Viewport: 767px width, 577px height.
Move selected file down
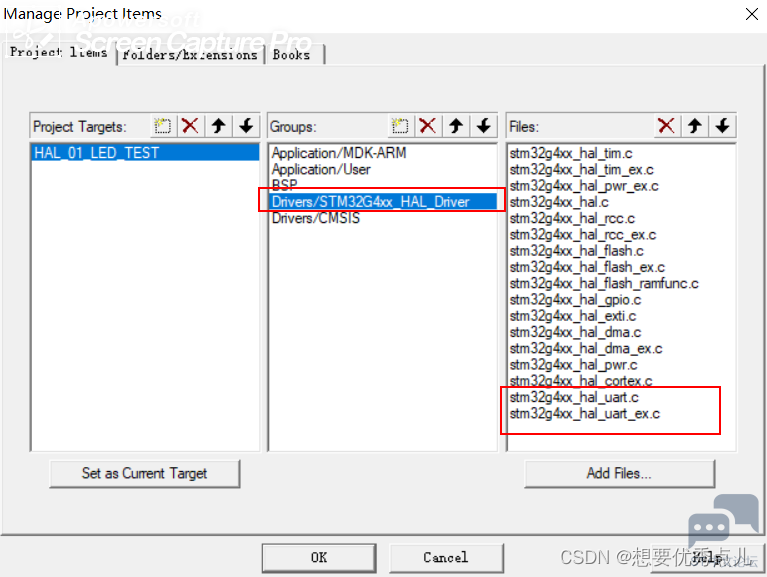tap(722, 126)
